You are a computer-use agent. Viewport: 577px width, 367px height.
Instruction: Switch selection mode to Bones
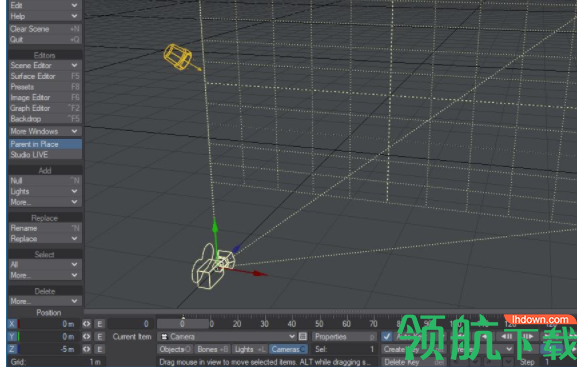pos(212,349)
